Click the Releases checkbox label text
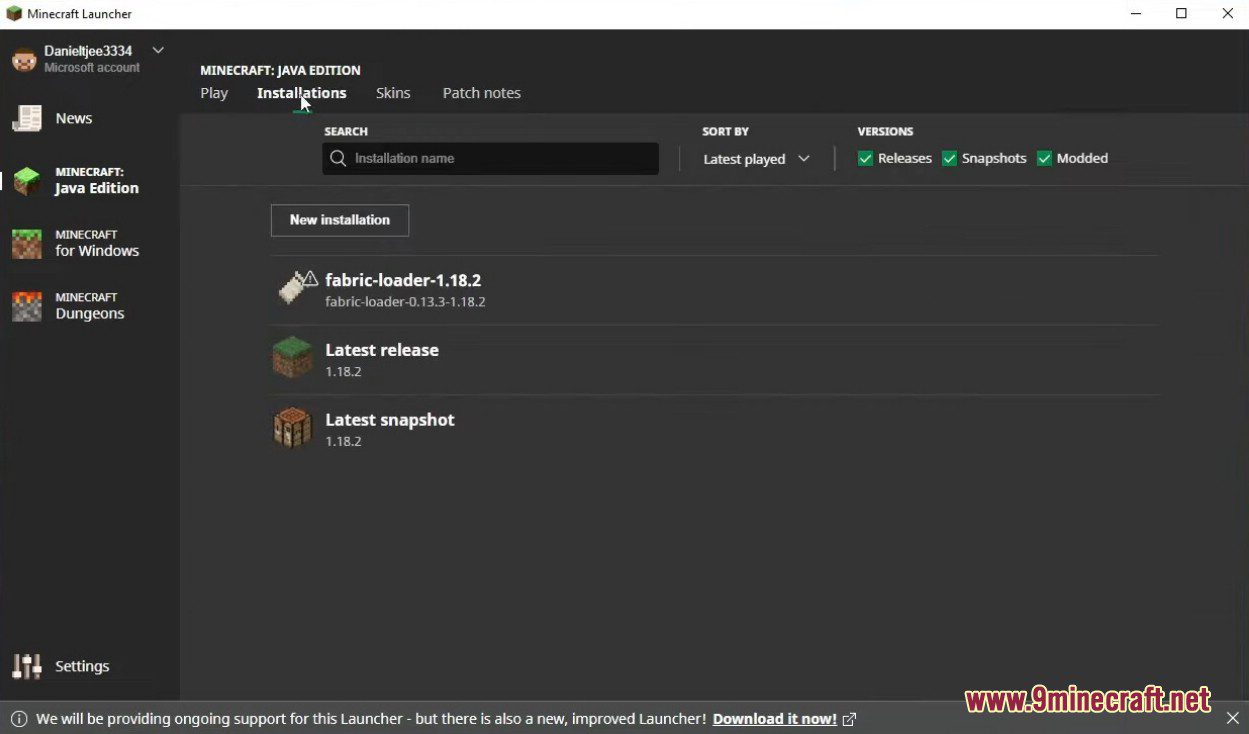The width and height of the screenshot is (1249, 734). tap(905, 158)
